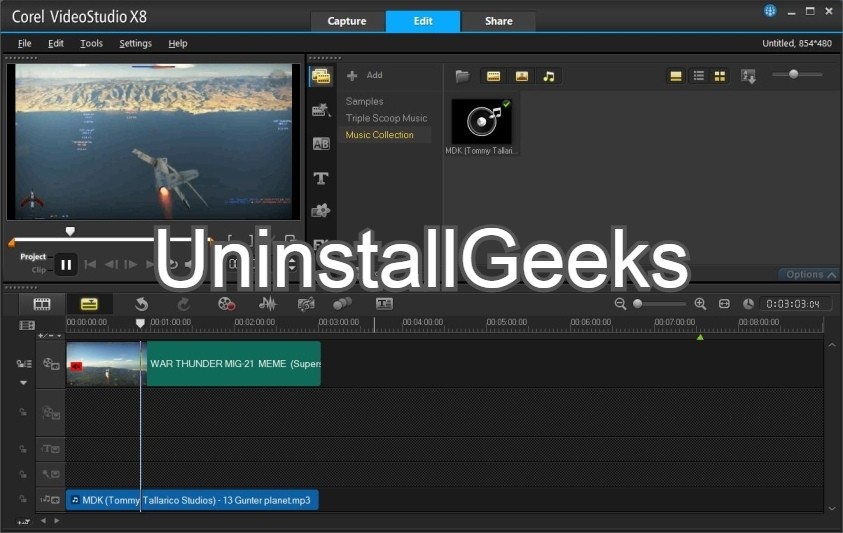Select Triple Scoop Music folder
Viewport: 843px width, 533px height.
[x=386, y=118]
